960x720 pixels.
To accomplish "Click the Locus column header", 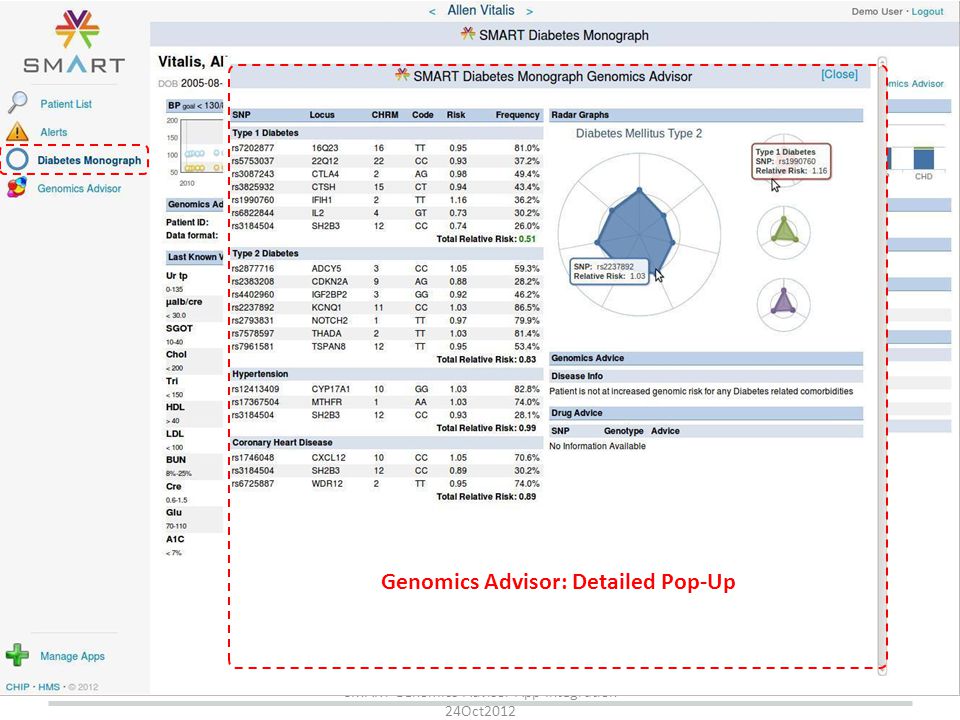I will tap(322, 115).
